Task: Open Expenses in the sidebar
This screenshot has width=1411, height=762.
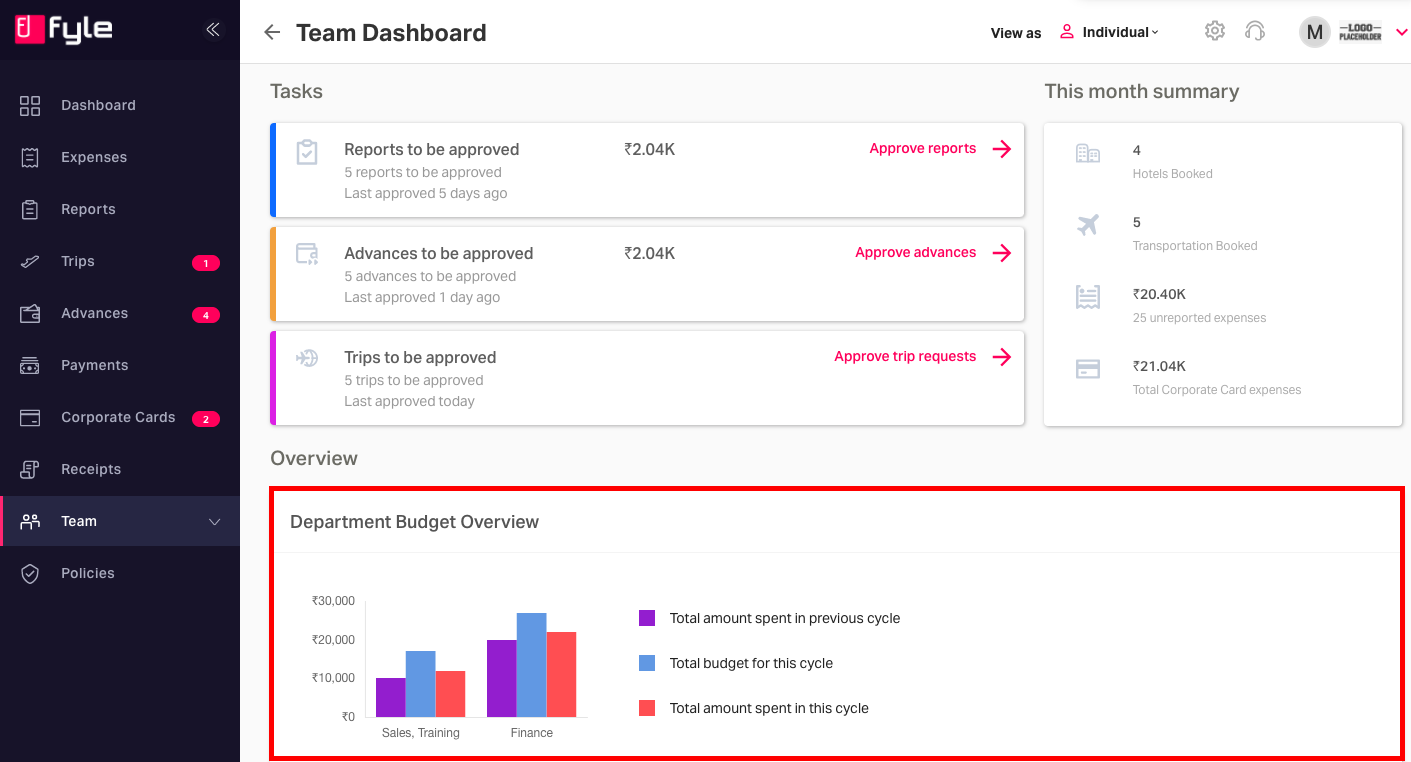Action: tap(94, 157)
